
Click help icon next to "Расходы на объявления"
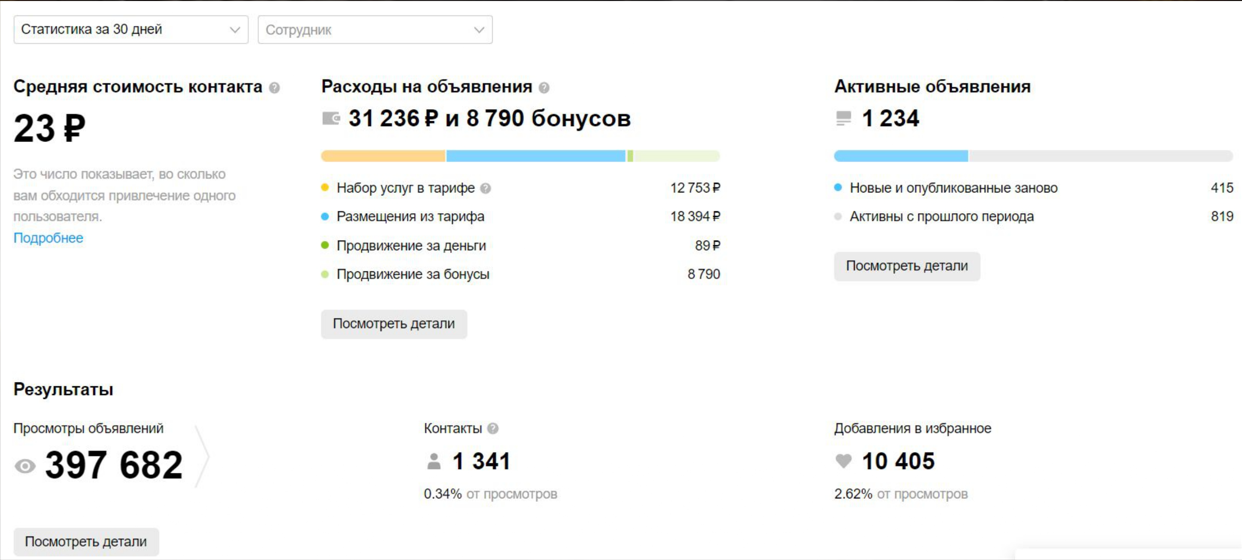544,88
